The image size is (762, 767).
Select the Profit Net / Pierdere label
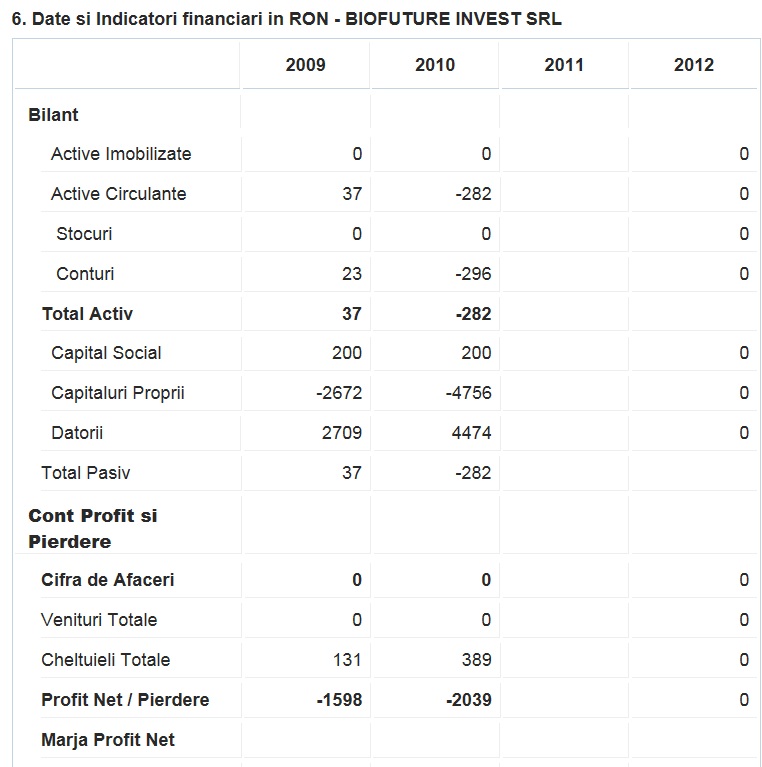click(x=125, y=700)
